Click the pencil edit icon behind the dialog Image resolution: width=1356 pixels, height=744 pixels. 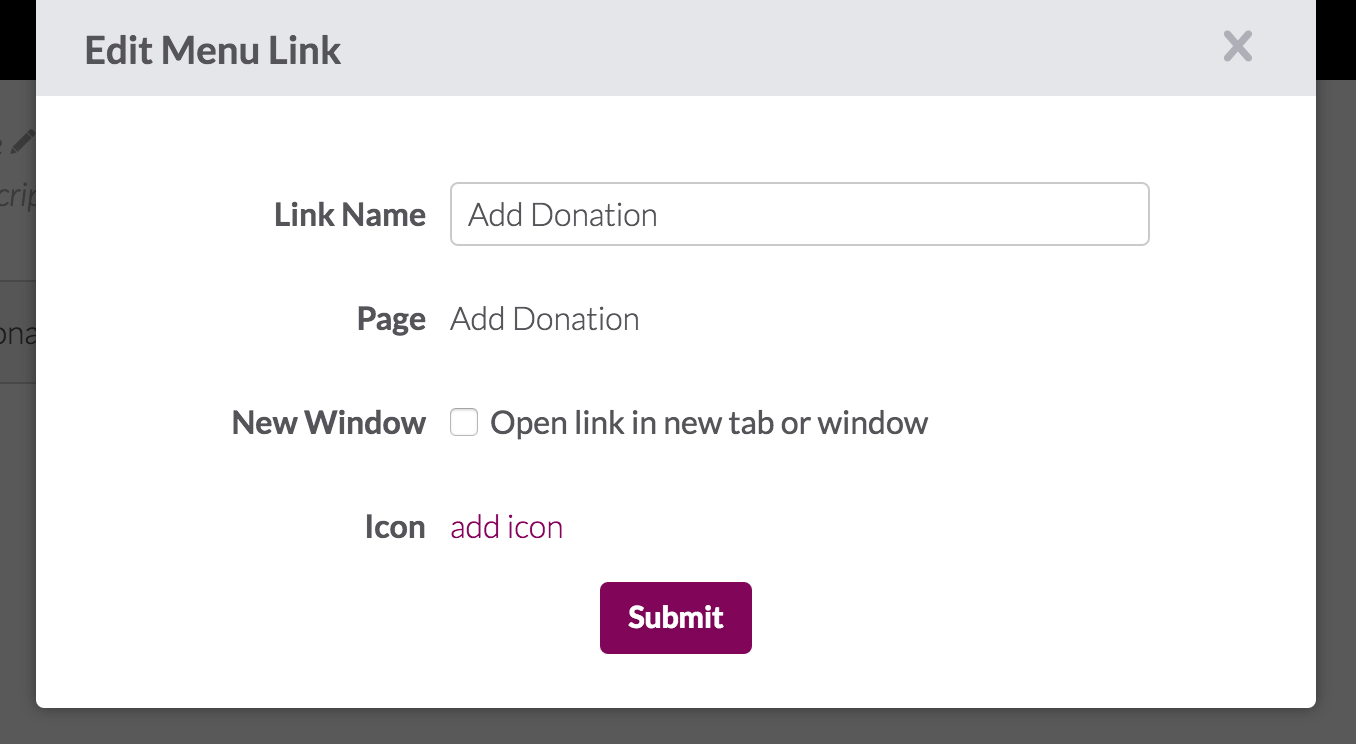24,142
